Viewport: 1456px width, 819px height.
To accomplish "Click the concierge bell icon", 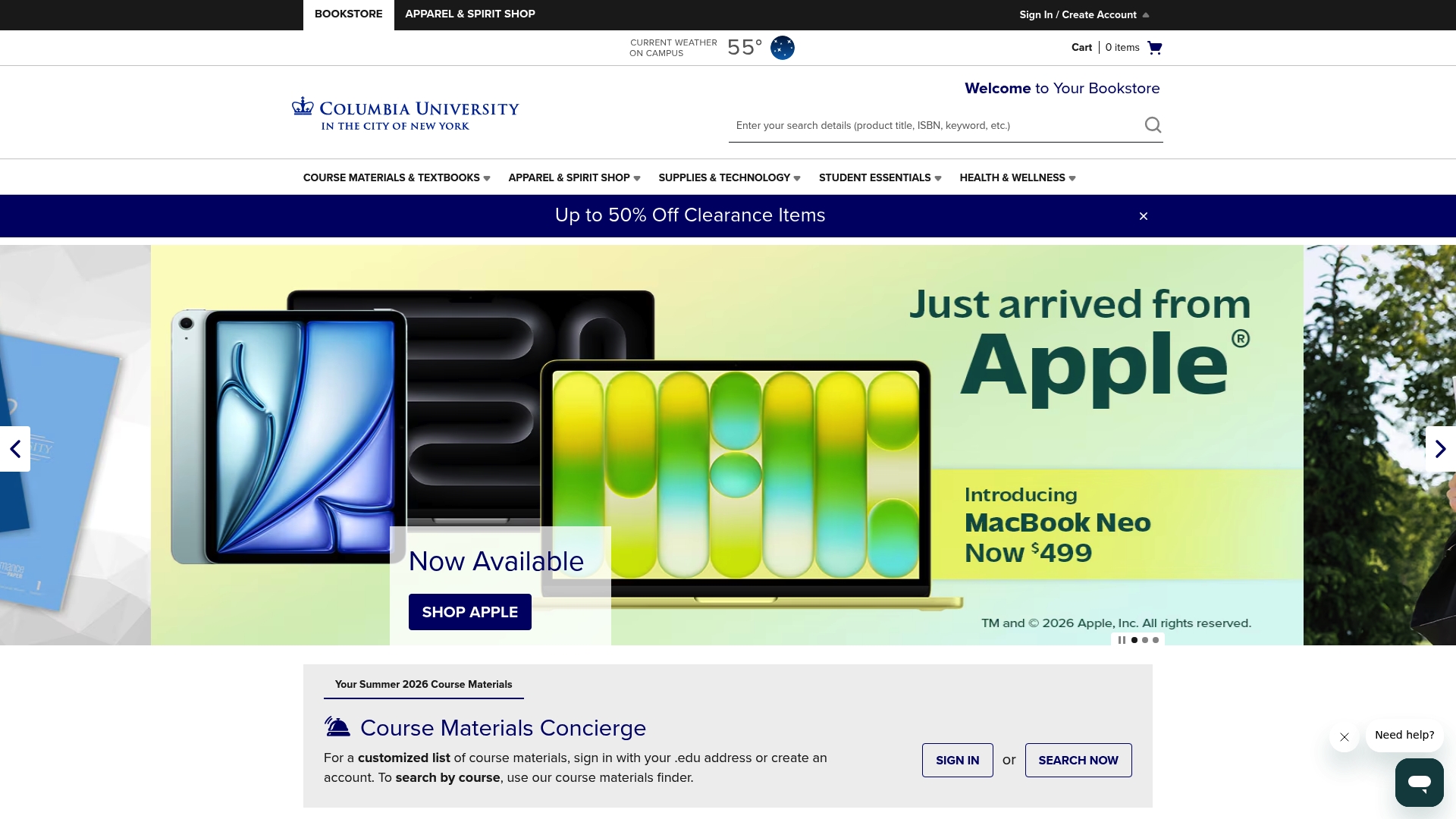I will point(337,726).
